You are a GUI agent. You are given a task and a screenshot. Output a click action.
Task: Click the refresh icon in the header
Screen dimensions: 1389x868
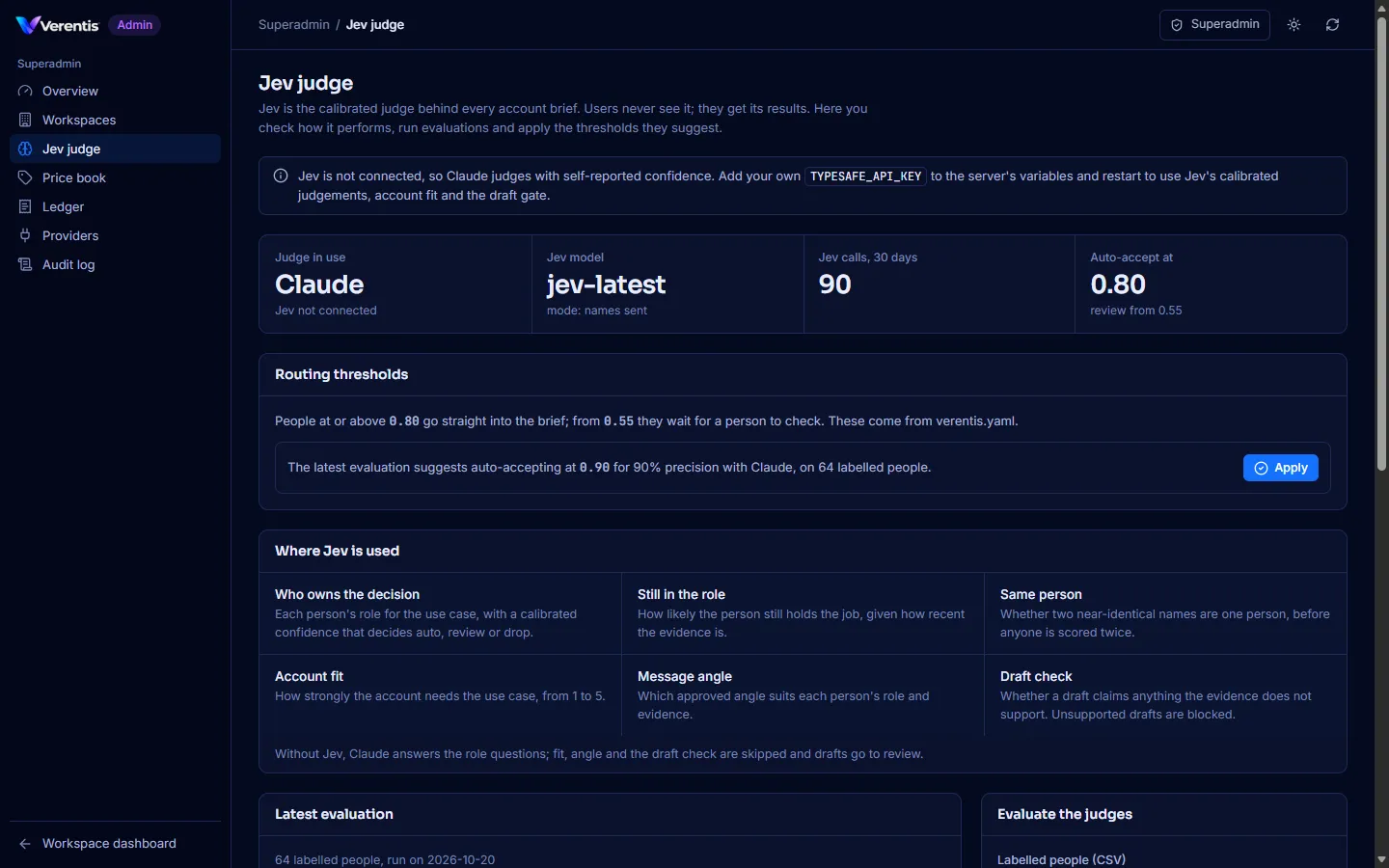[x=1333, y=25]
